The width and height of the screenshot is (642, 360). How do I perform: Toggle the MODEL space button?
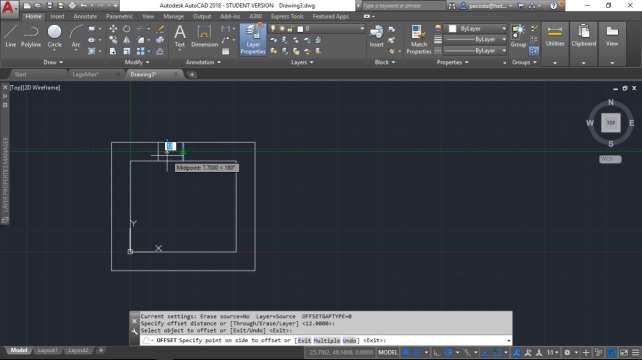[387, 352]
